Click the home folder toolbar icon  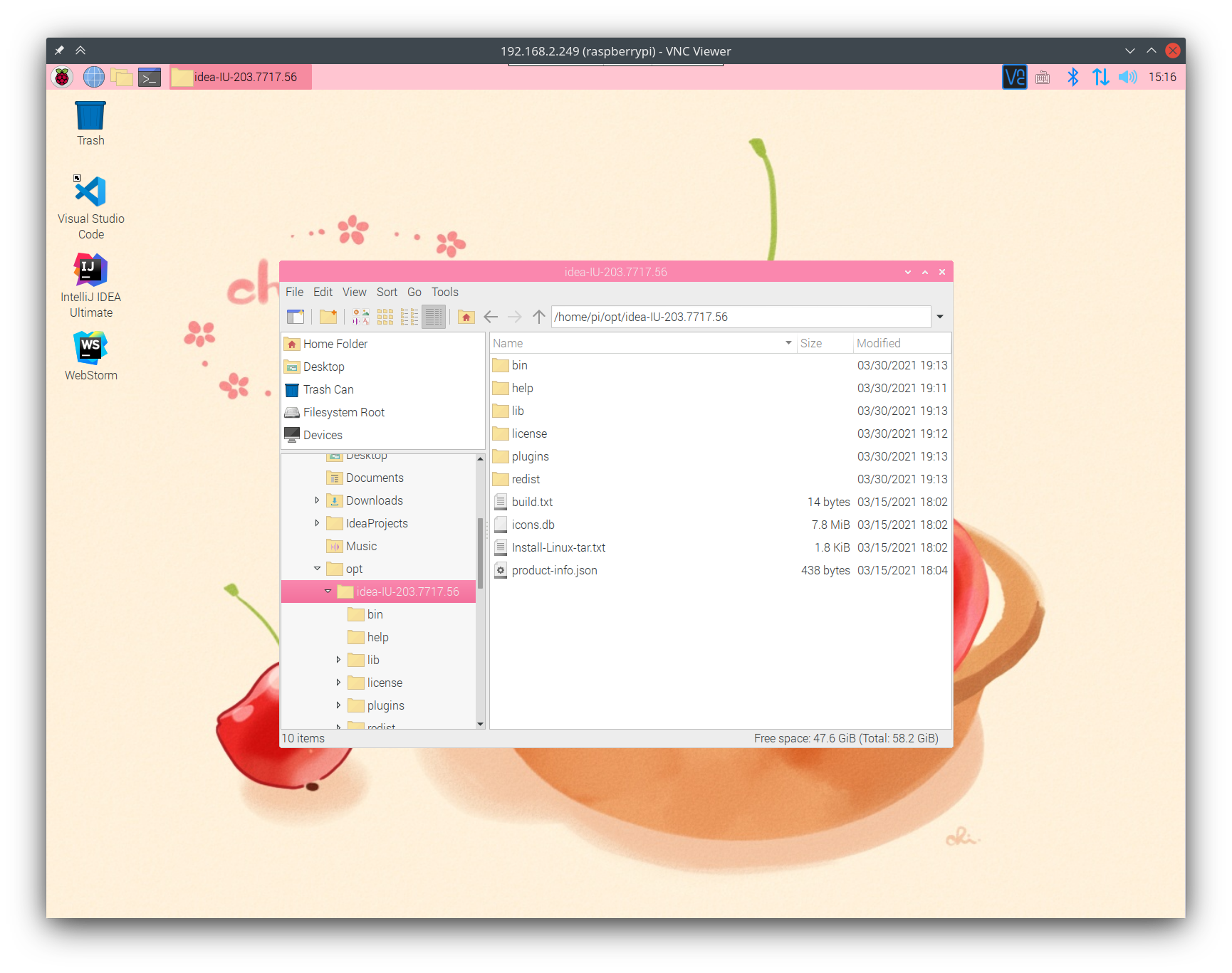(x=466, y=317)
